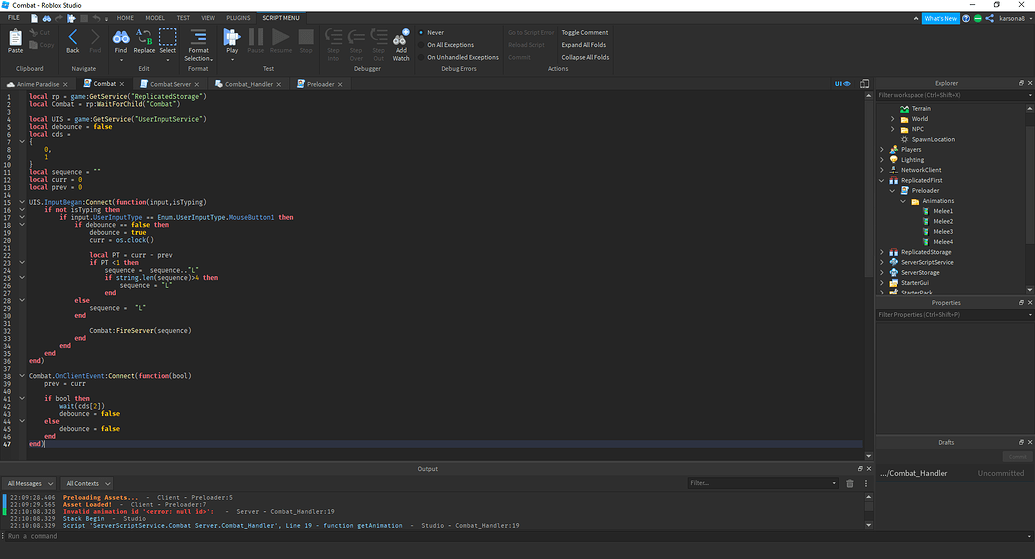The image size is (1035, 559).
Task: Click the Add Watch icon
Action: (x=401, y=36)
